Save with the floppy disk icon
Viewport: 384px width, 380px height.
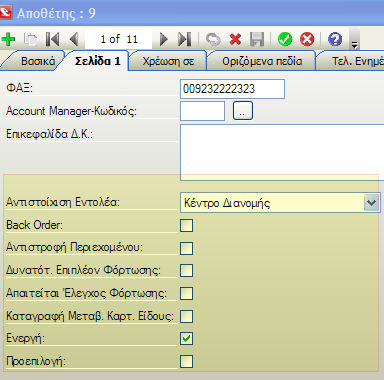[x=257, y=39]
